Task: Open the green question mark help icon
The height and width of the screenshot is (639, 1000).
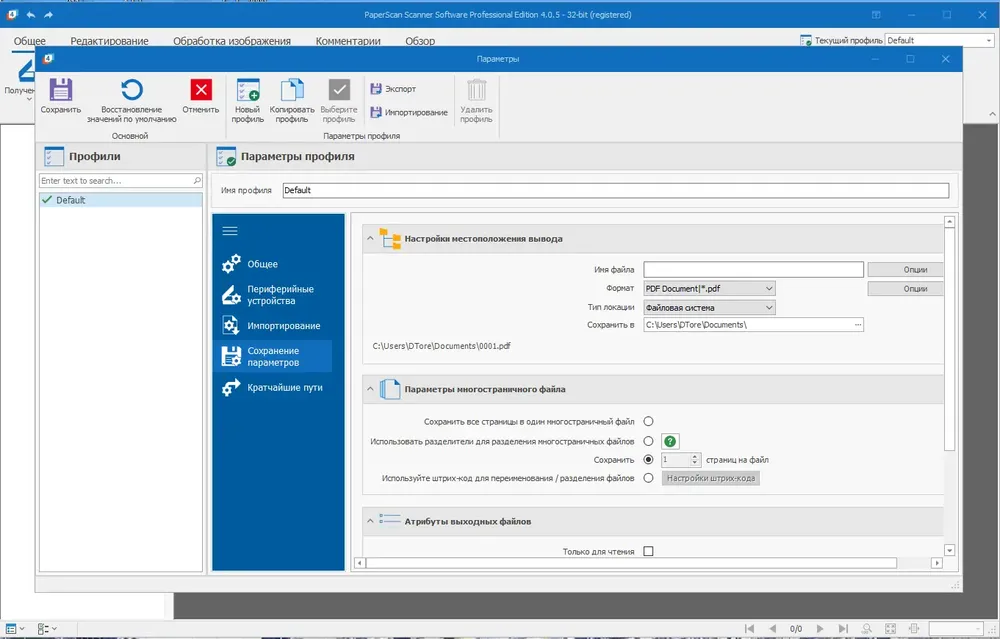Action: tap(670, 441)
